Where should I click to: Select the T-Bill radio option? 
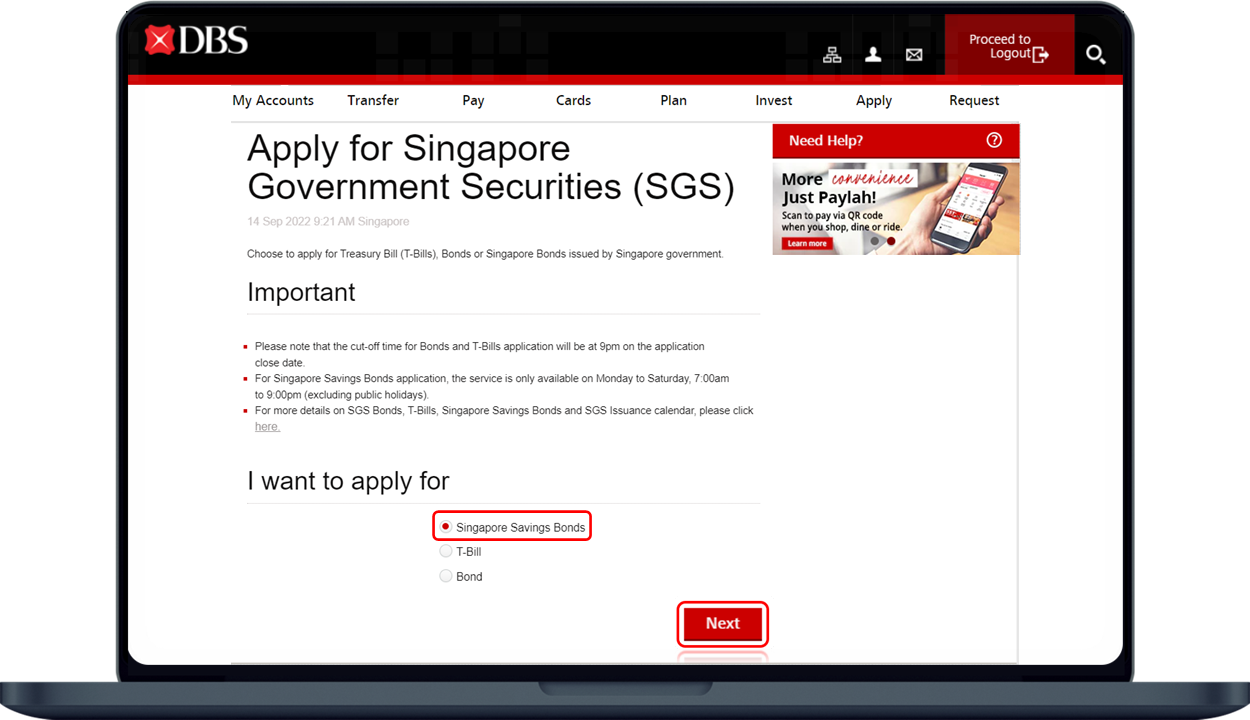pyautogui.click(x=446, y=551)
